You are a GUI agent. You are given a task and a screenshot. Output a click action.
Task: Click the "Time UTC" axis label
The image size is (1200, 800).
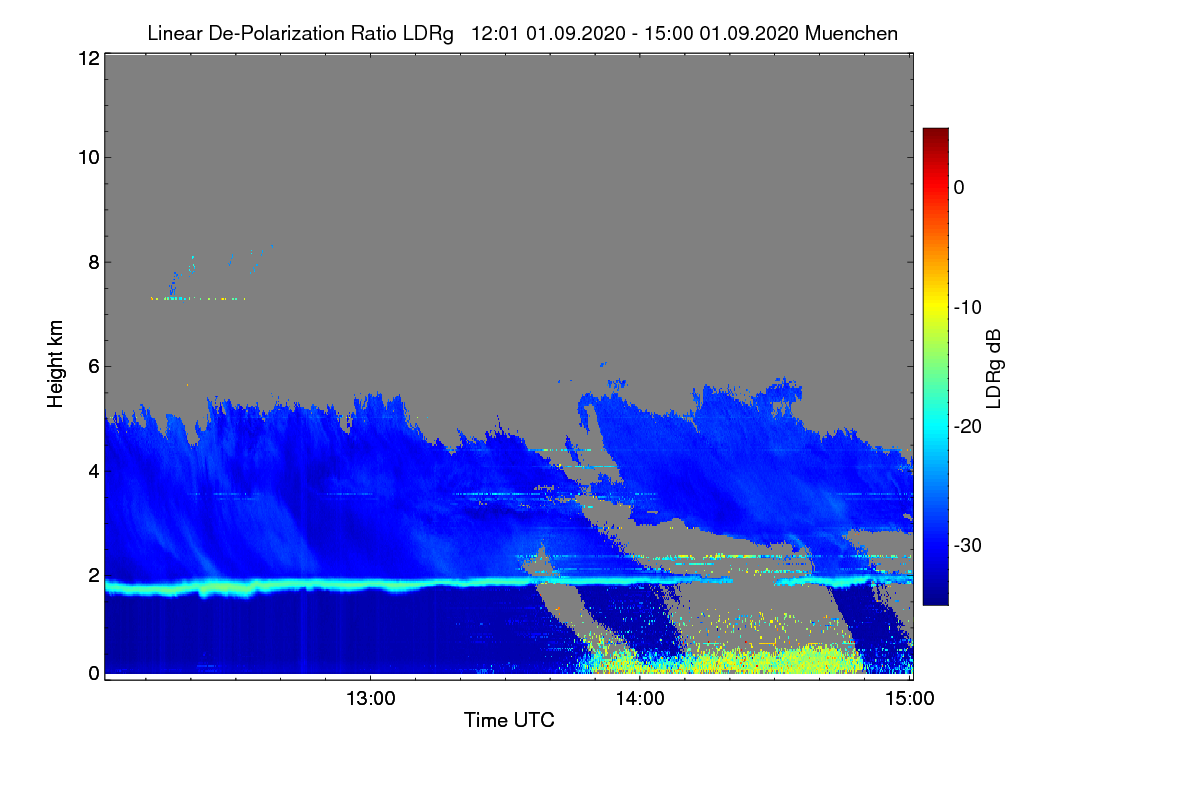509,720
